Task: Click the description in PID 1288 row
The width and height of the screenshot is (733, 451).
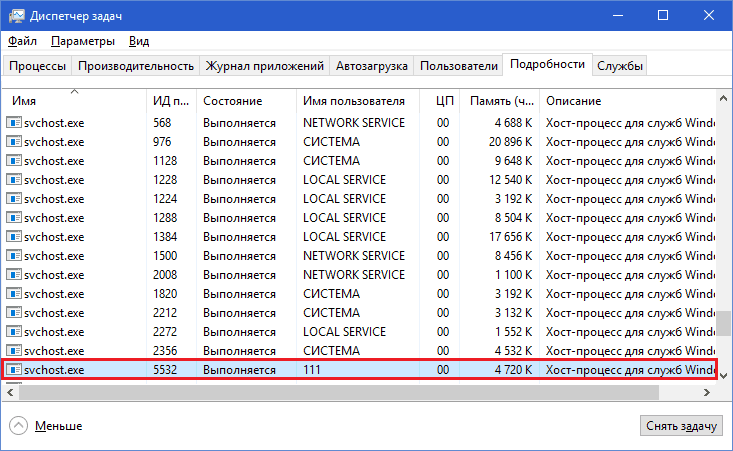Action: click(630, 218)
